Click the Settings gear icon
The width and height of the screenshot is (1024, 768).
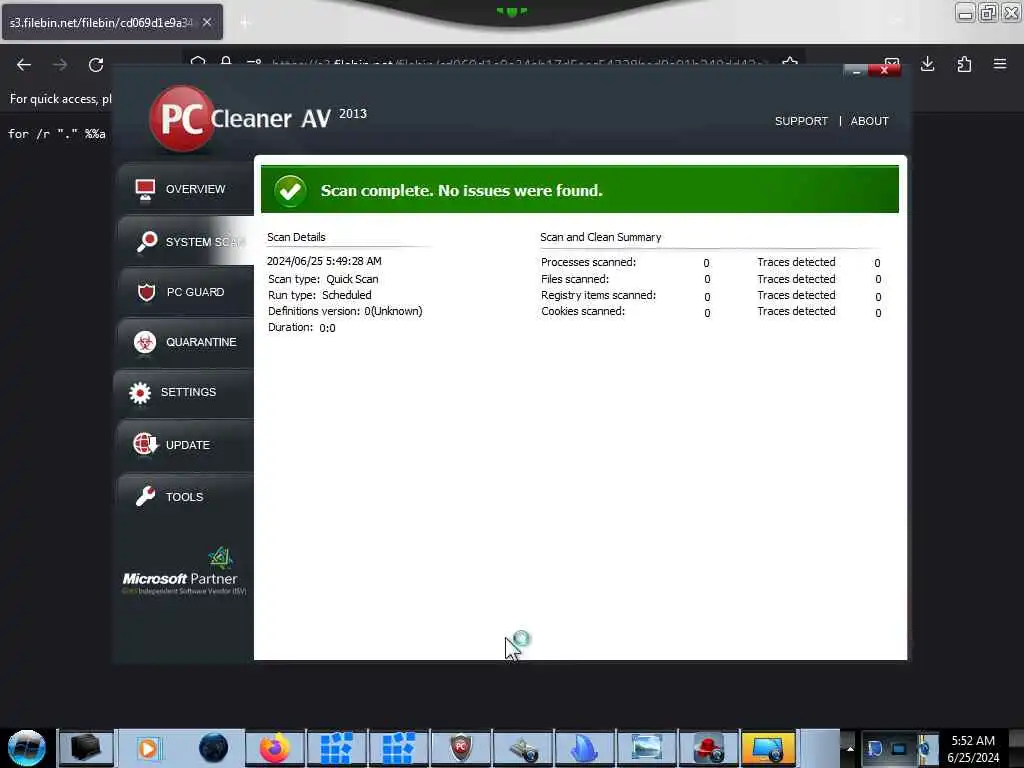pyautogui.click(x=140, y=392)
